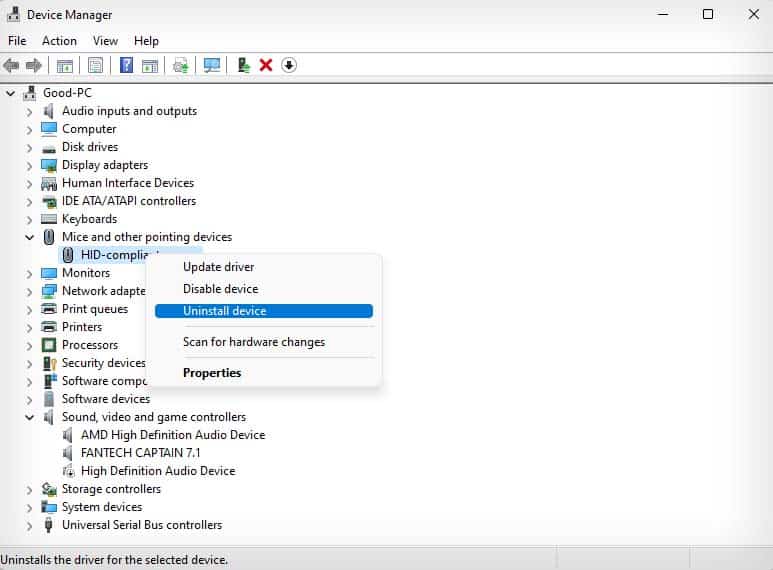This screenshot has height=570, width=773.
Task: Click the Universal Serial Bus plug icon
Action: click(48, 525)
